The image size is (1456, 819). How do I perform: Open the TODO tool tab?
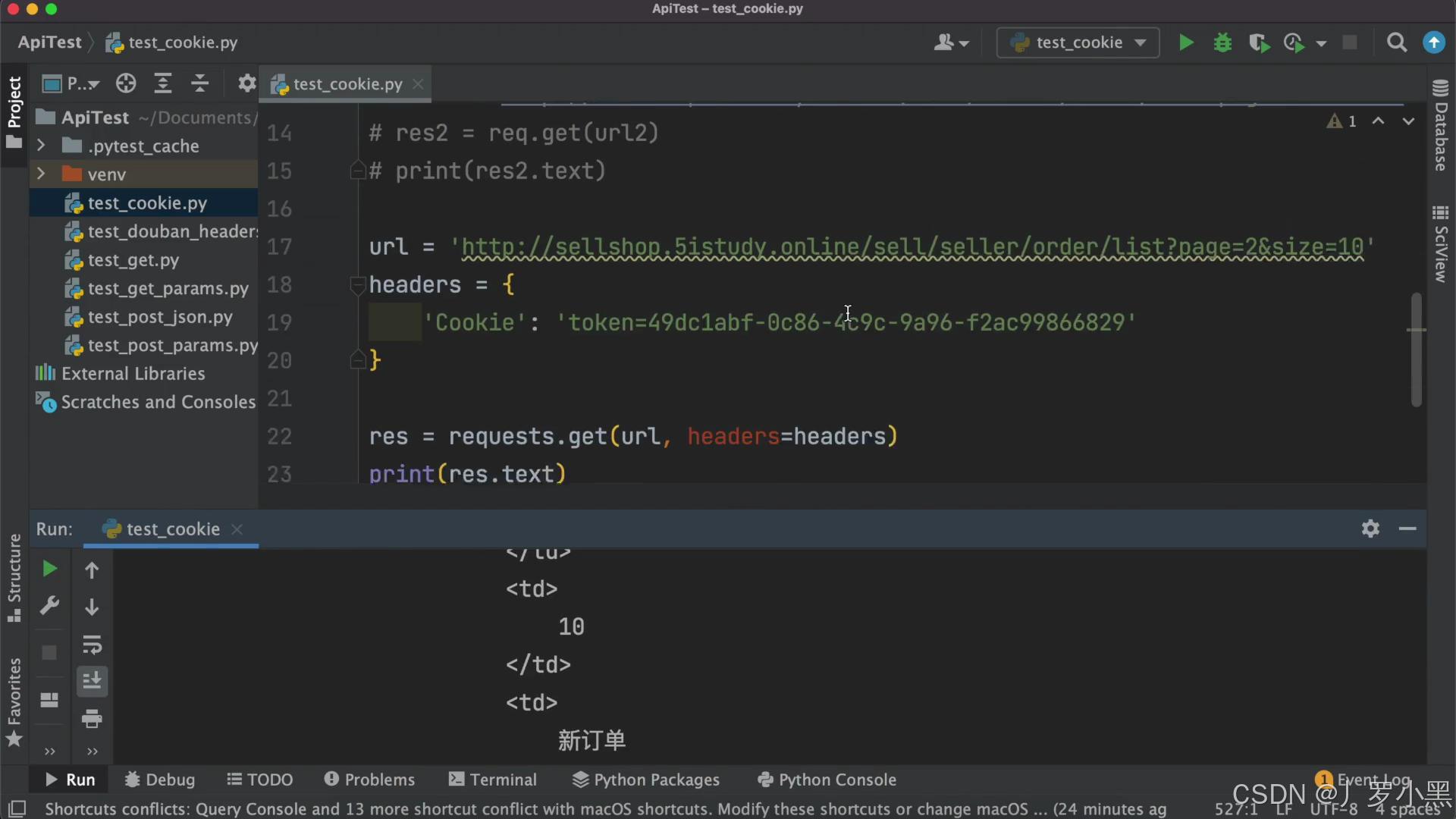click(260, 780)
